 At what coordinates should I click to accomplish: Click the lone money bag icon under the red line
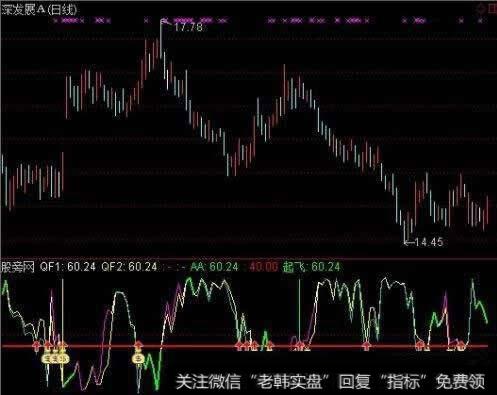pos(138,359)
